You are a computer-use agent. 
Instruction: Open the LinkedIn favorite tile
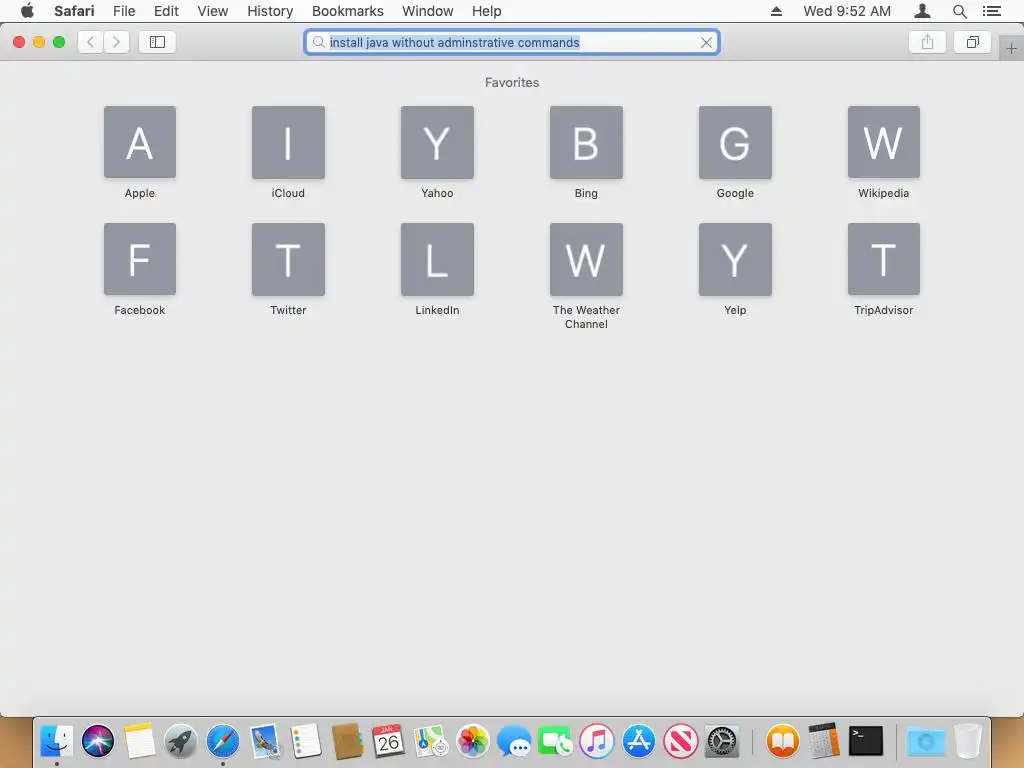(437, 259)
